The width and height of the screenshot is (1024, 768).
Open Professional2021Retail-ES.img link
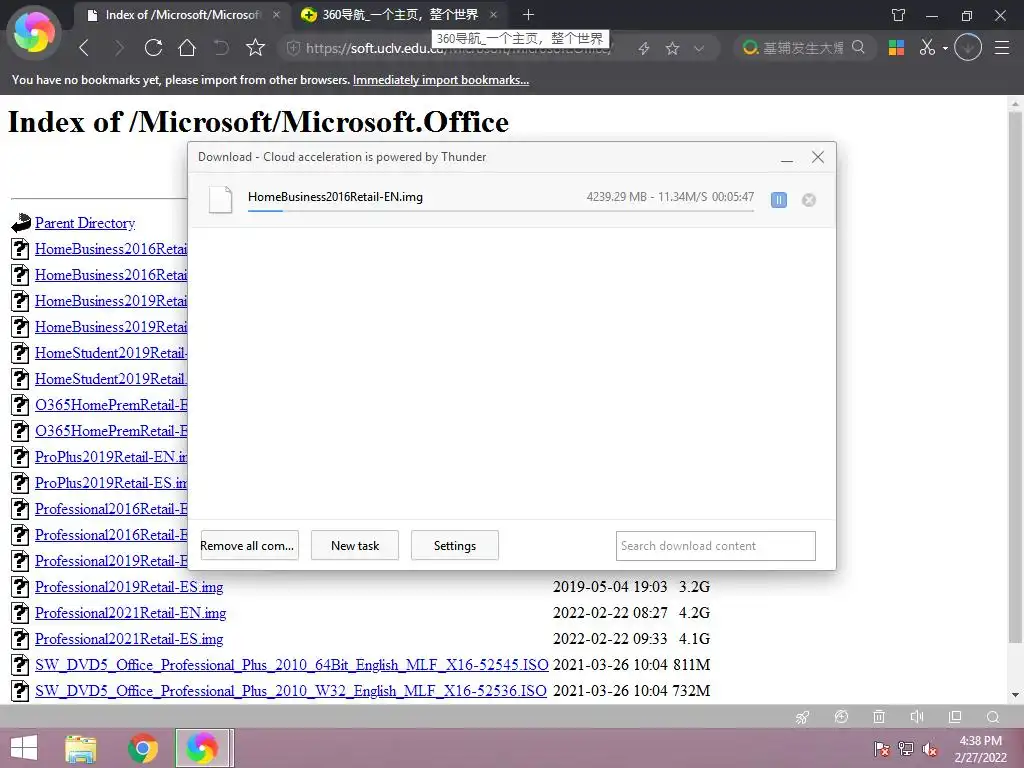pos(129,639)
